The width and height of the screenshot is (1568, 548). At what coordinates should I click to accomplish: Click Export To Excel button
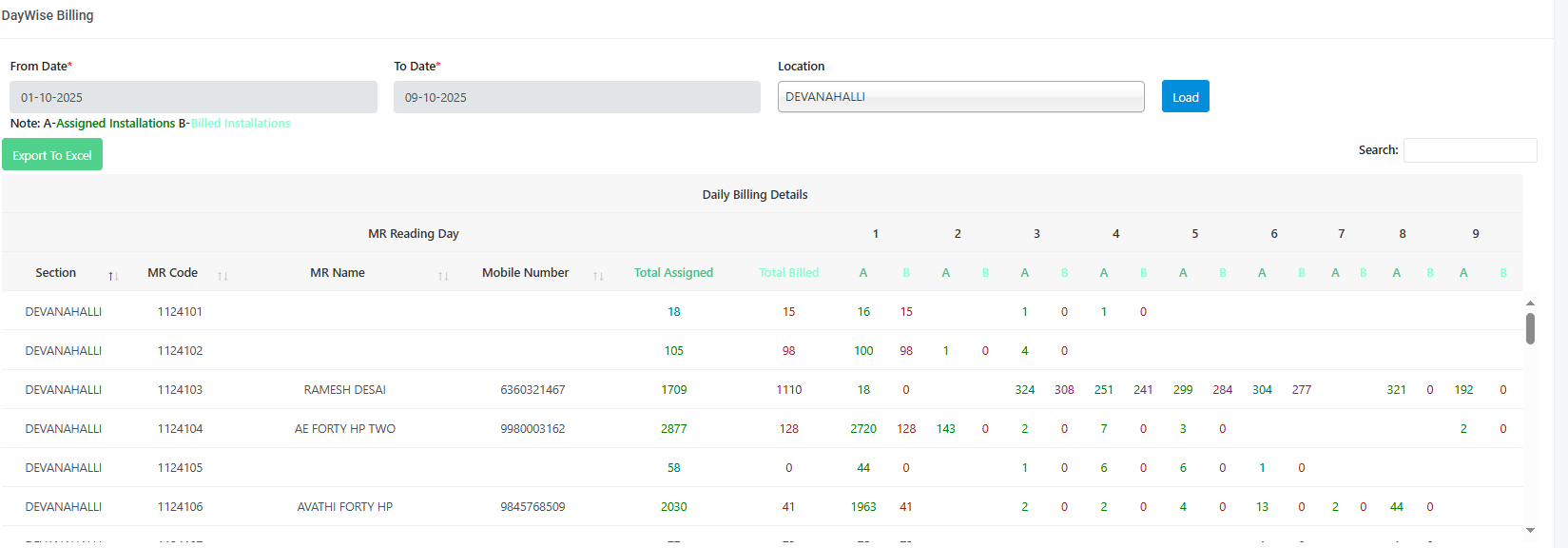[52, 155]
